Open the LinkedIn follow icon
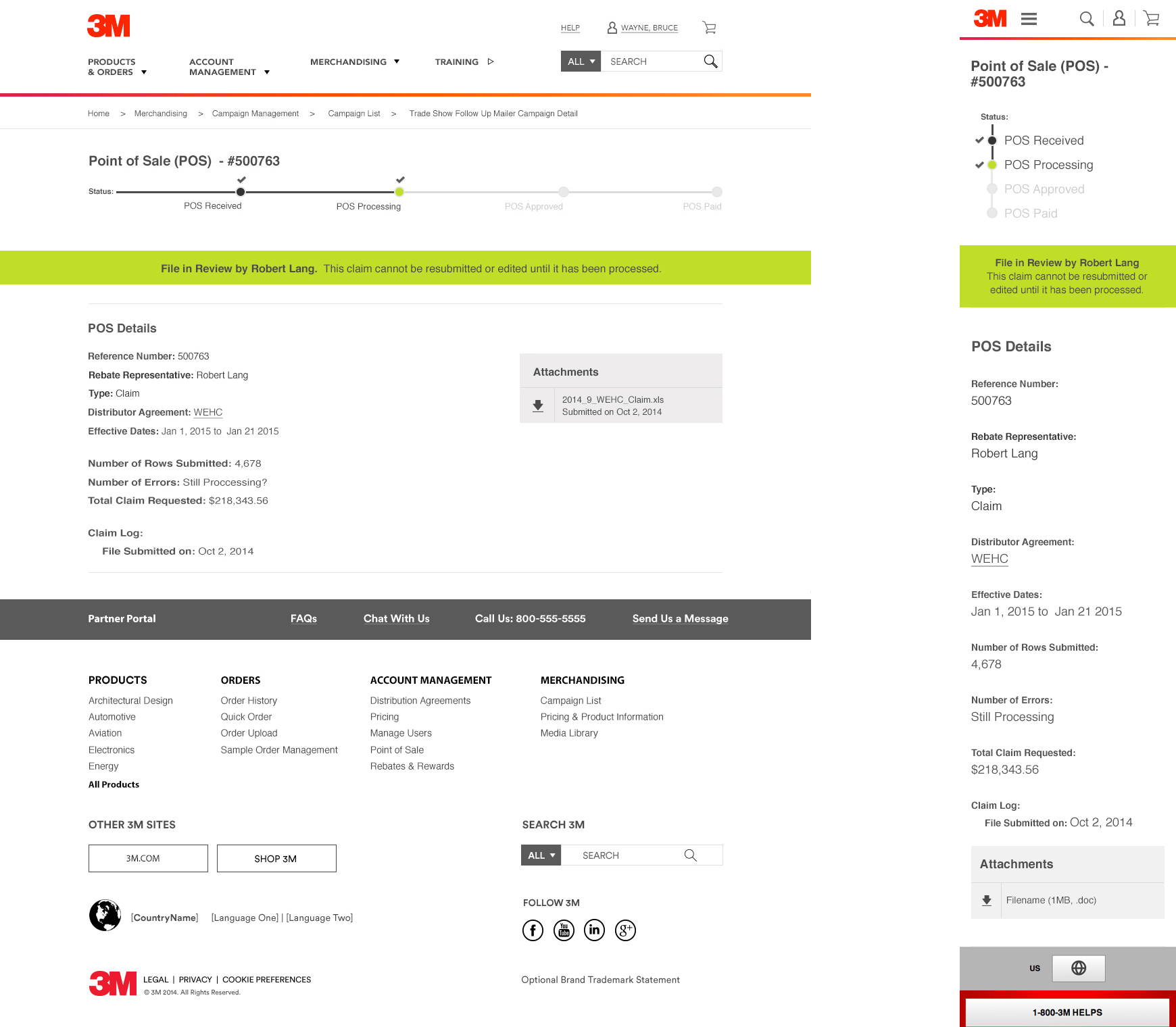The height and width of the screenshot is (1027, 1176). click(x=595, y=930)
